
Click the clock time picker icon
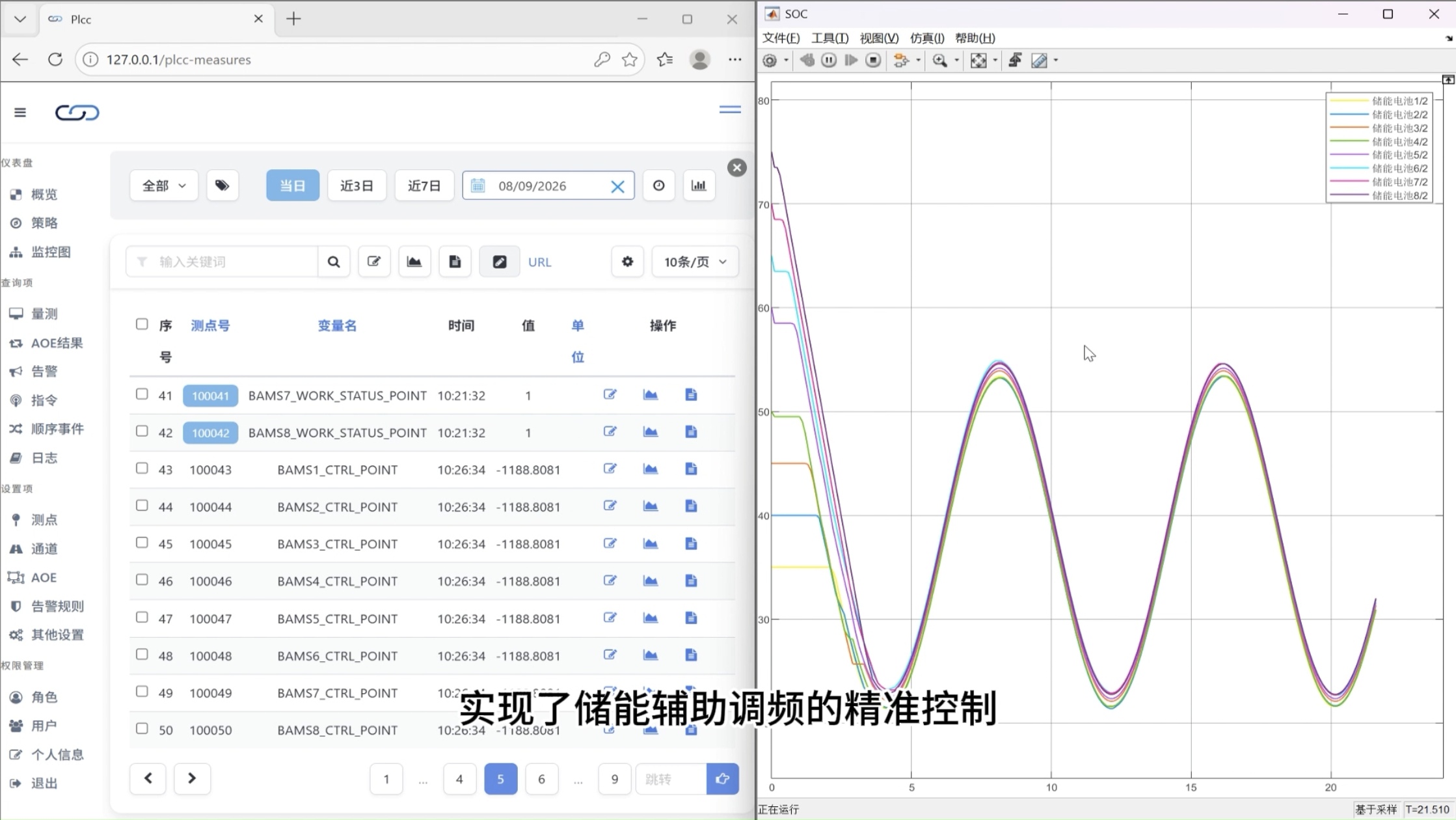(658, 185)
